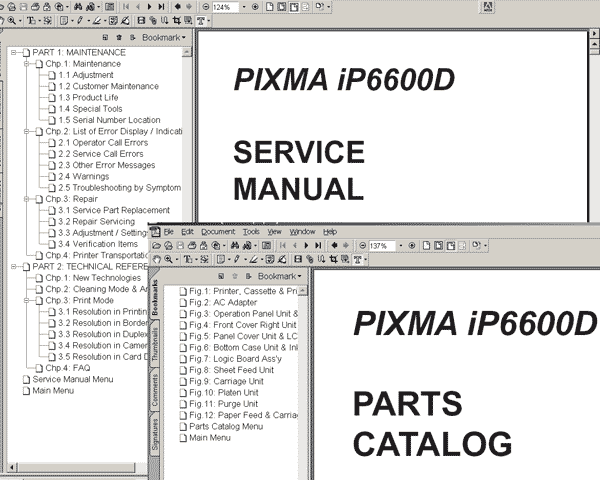Click Print icon in Parts Catalog toolbar

coord(192,246)
